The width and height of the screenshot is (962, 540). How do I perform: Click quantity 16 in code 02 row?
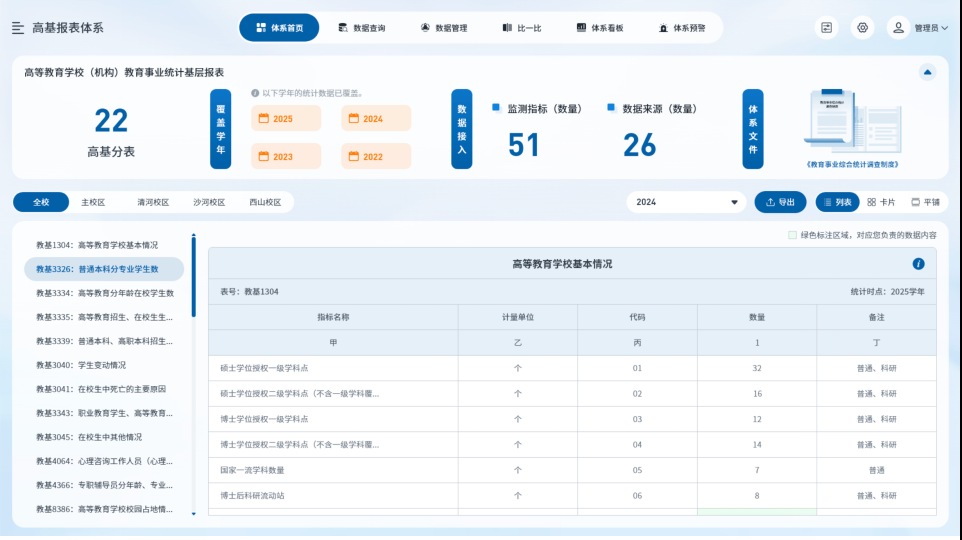point(757,394)
